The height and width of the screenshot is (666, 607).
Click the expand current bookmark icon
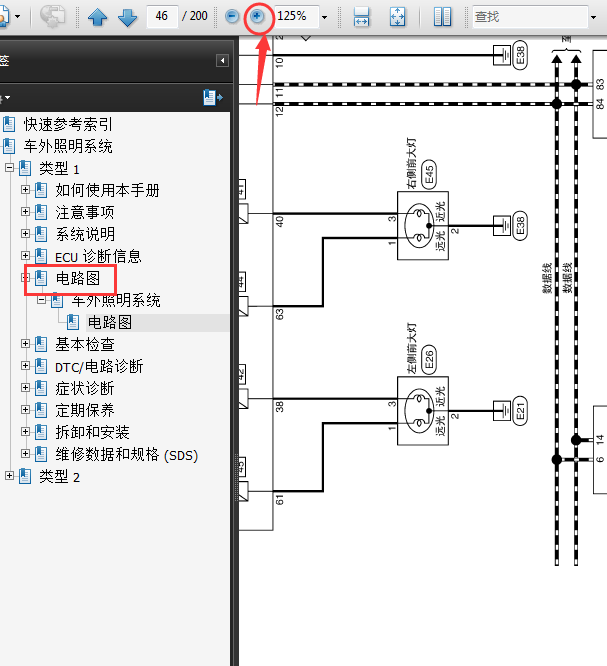coord(213,97)
